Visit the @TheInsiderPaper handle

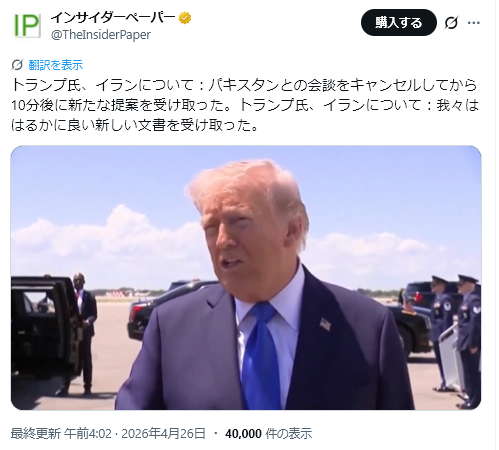[101, 35]
